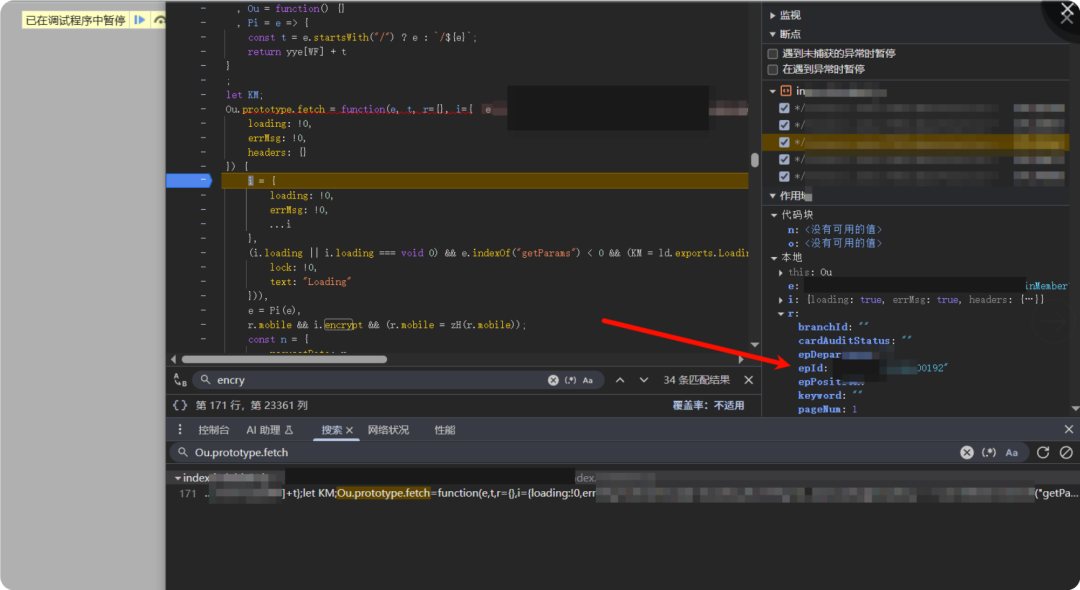Uncheck the highlighted active breakpoint checkbox

coord(784,143)
